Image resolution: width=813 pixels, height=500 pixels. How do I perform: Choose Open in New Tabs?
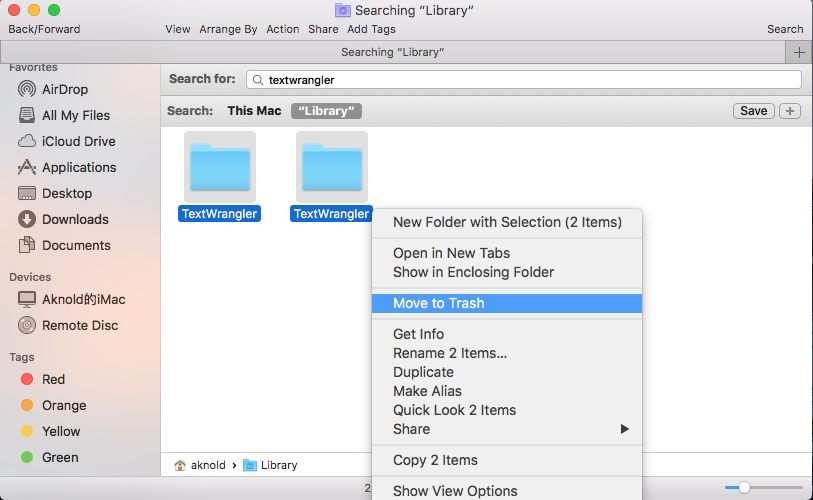click(507, 253)
